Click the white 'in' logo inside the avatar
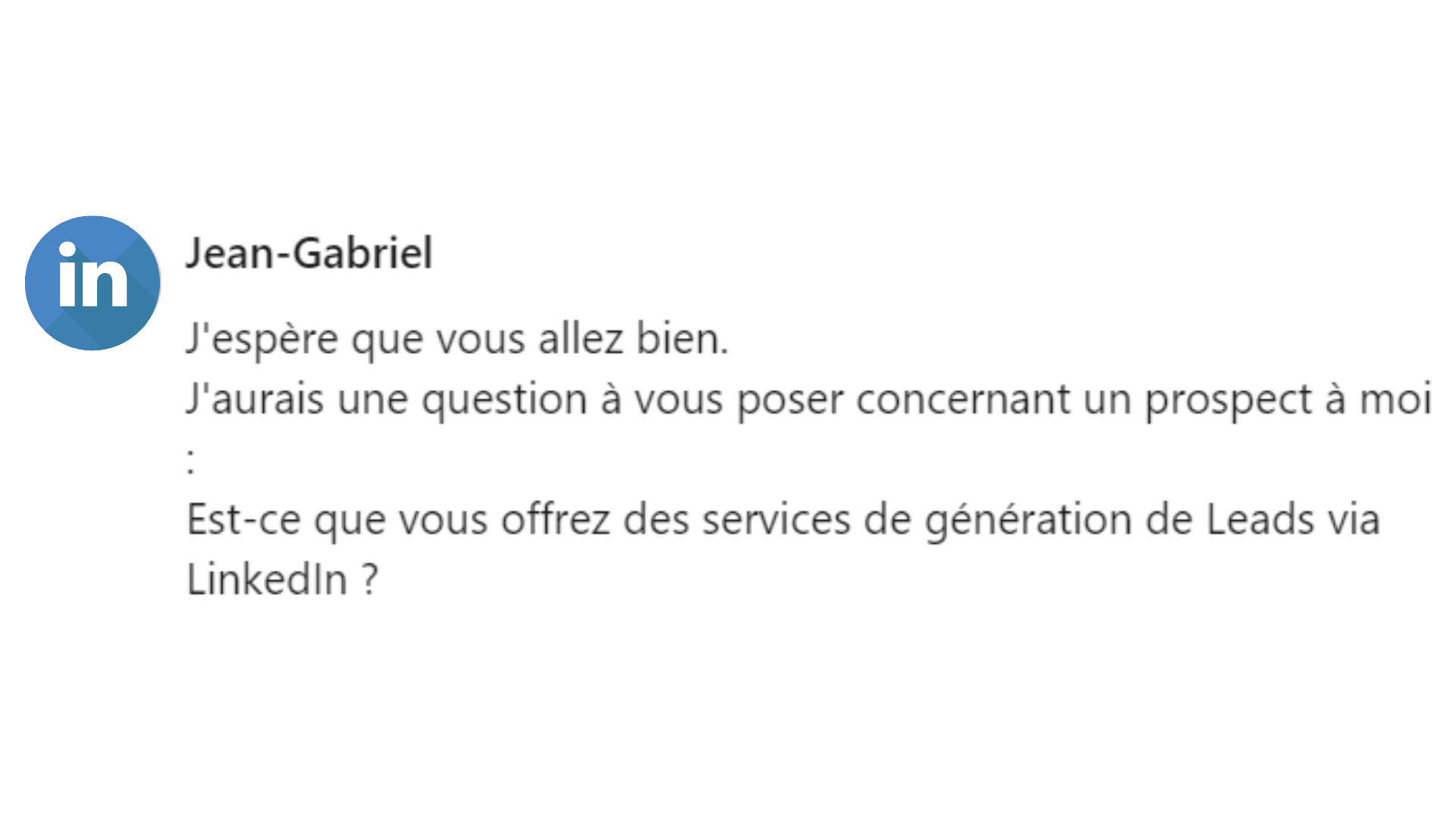The width and height of the screenshot is (1456, 819). [93, 275]
